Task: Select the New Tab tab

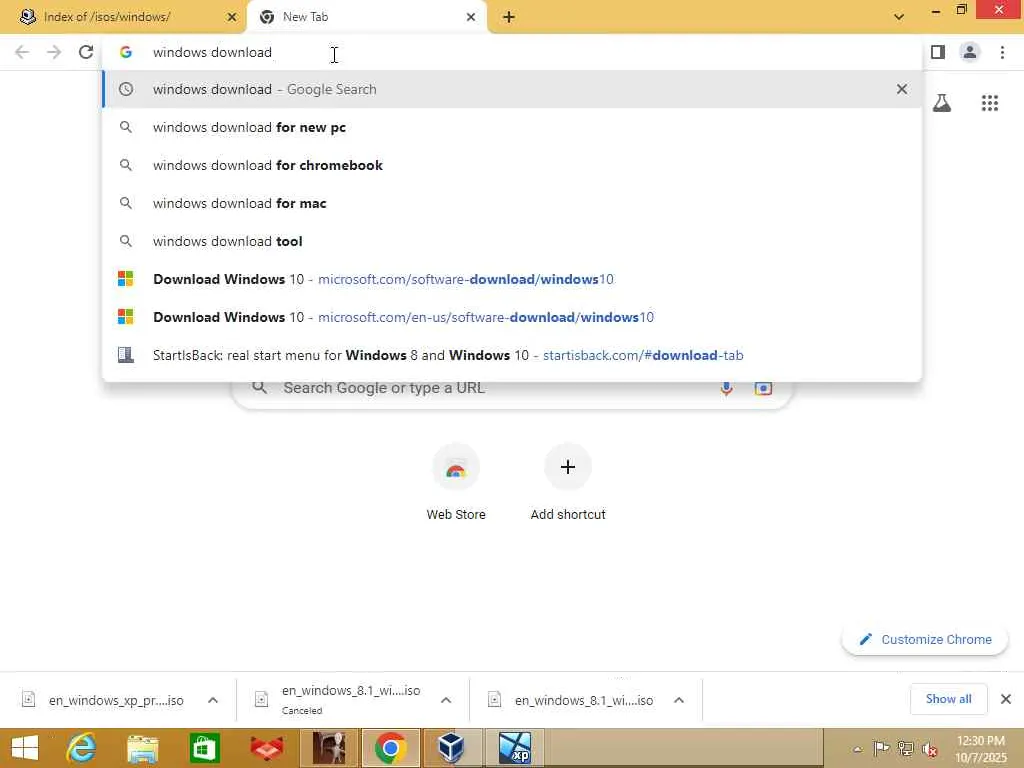Action: pyautogui.click(x=366, y=17)
